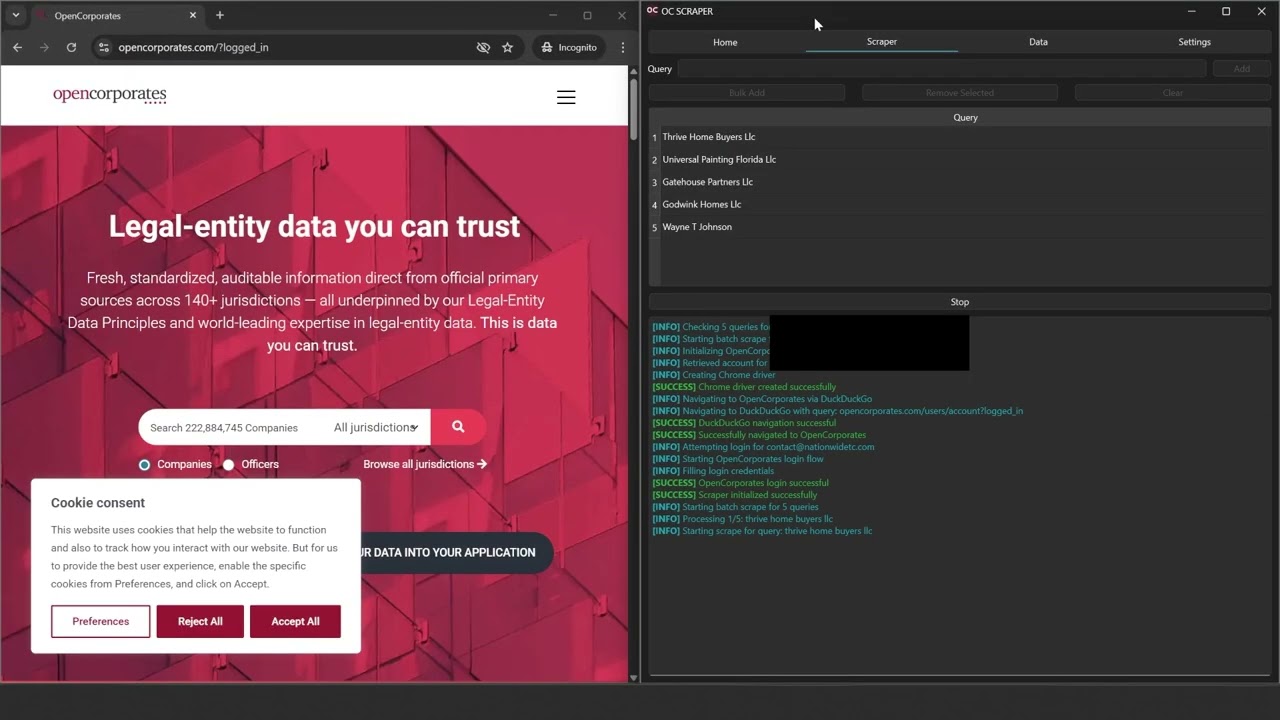Click the Chrome back arrow icon
The image size is (1280, 720).
pyautogui.click(x=17, y=47)
